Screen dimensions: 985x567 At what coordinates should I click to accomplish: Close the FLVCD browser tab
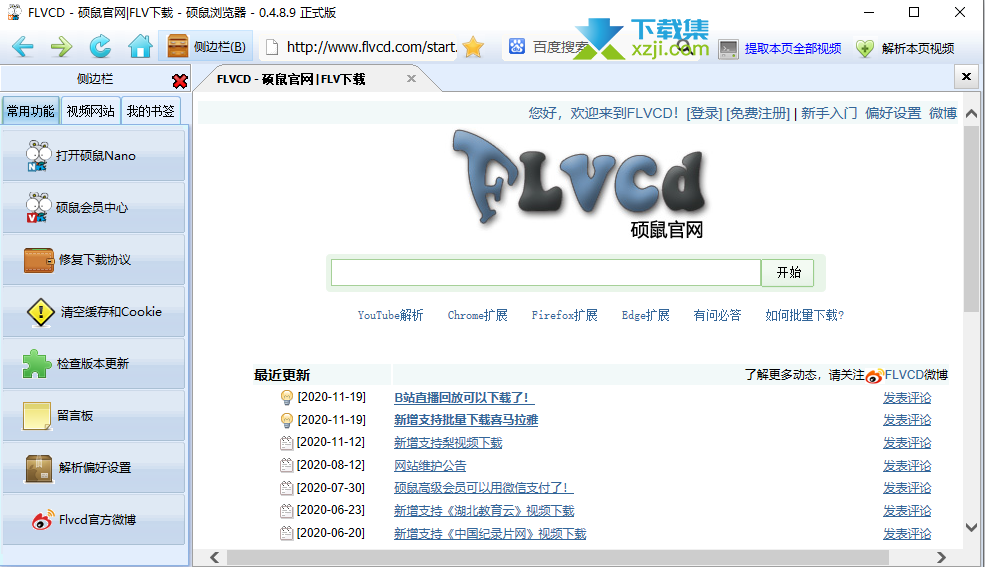[411, 78]
